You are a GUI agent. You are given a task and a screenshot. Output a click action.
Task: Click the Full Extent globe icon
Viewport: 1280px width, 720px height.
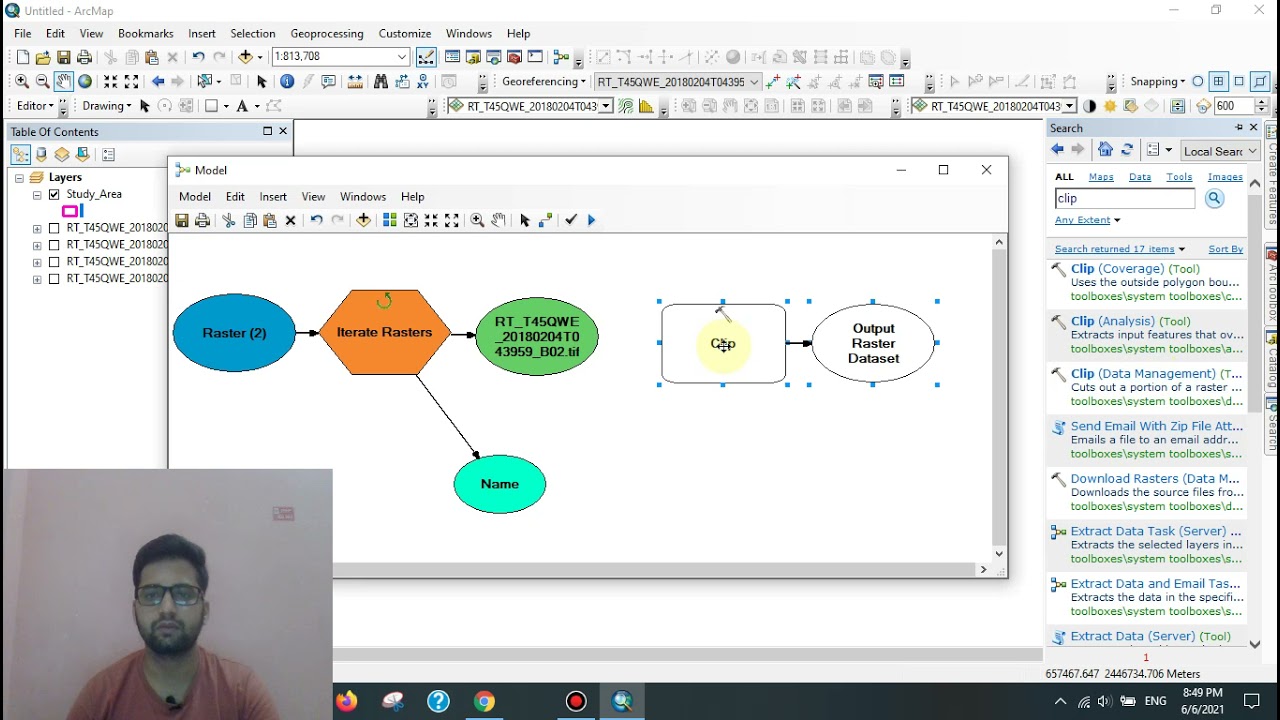[85, 81]
